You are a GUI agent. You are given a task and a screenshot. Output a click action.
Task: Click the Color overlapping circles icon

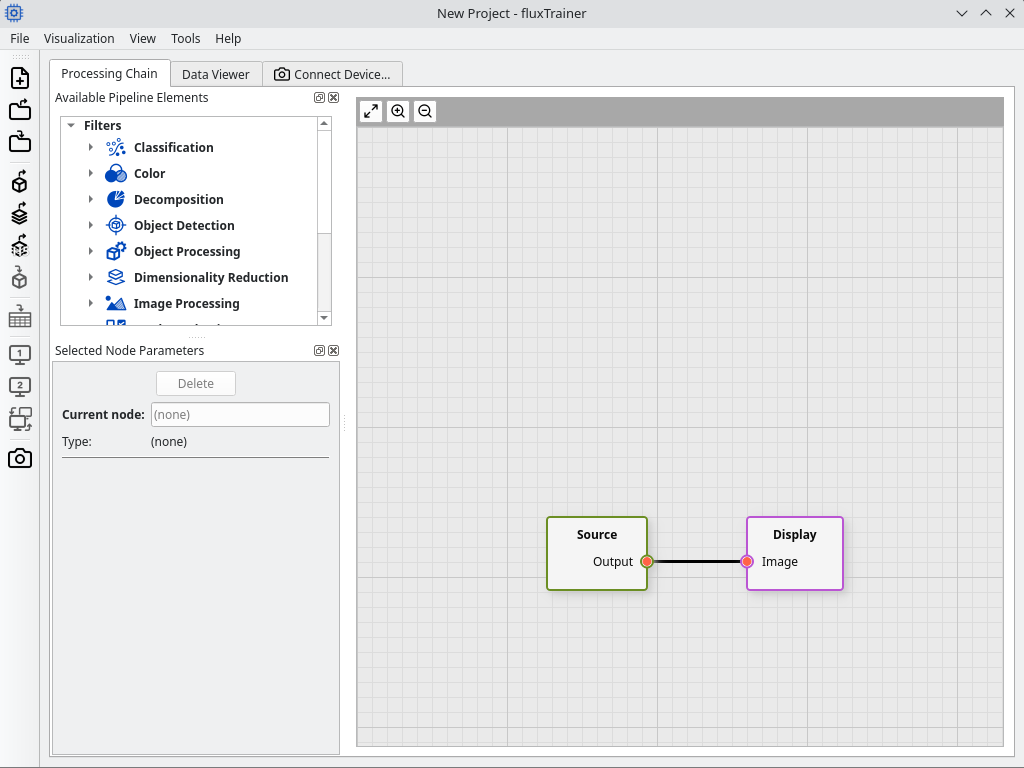[x=116, y=174]
